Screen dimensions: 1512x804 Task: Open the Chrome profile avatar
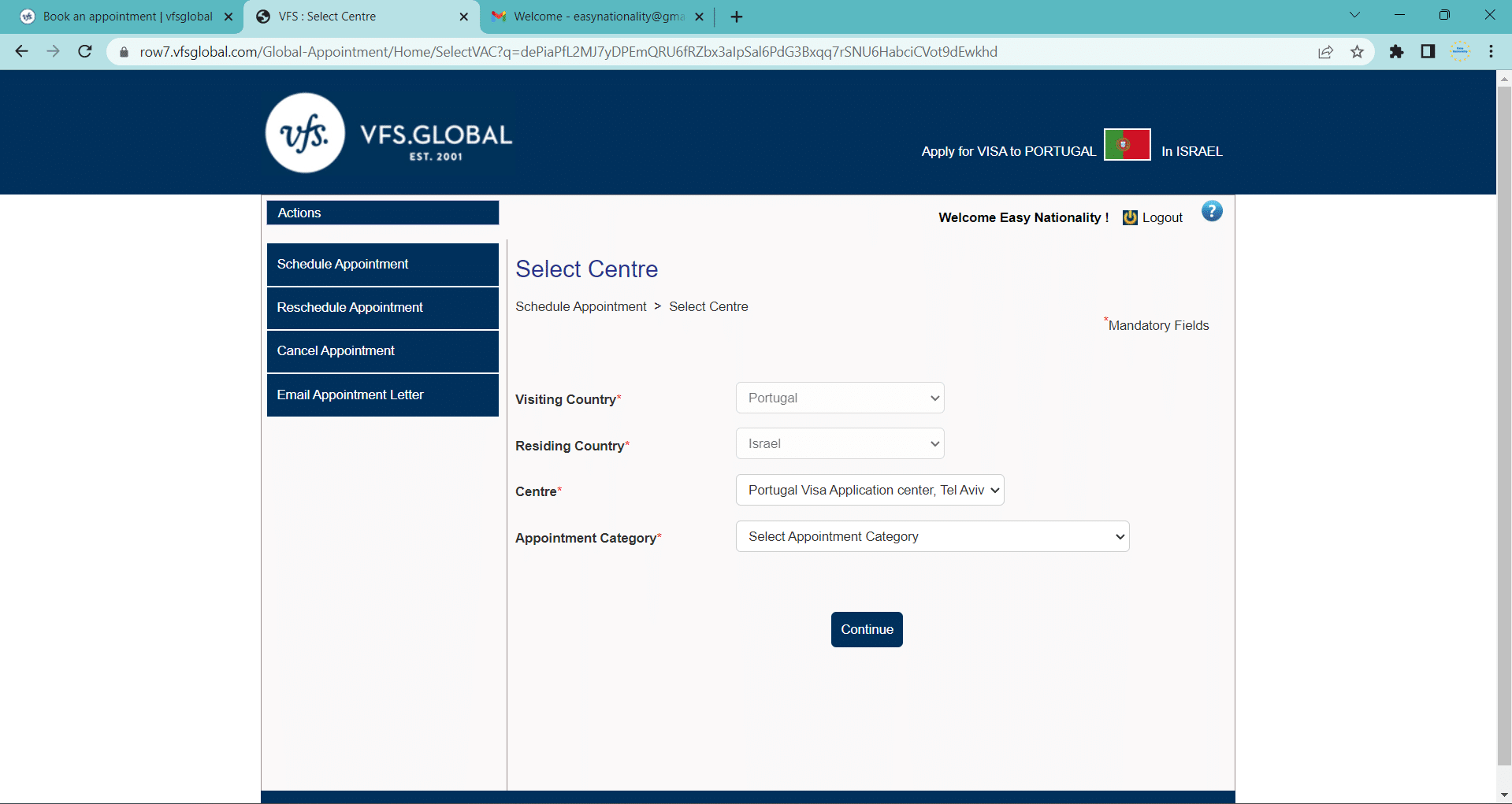pos(1460,51)
